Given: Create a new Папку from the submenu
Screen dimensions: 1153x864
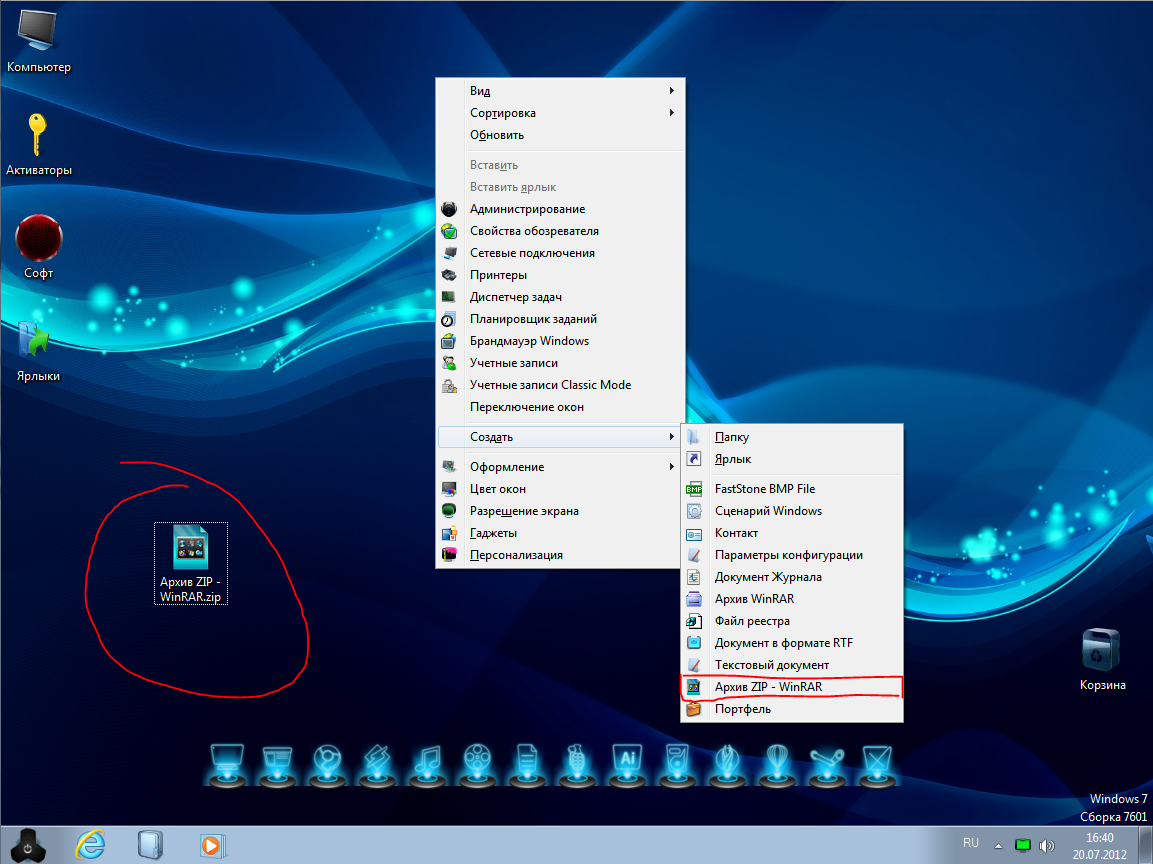Looking at the screenshot, I should [x=792, y=437].
